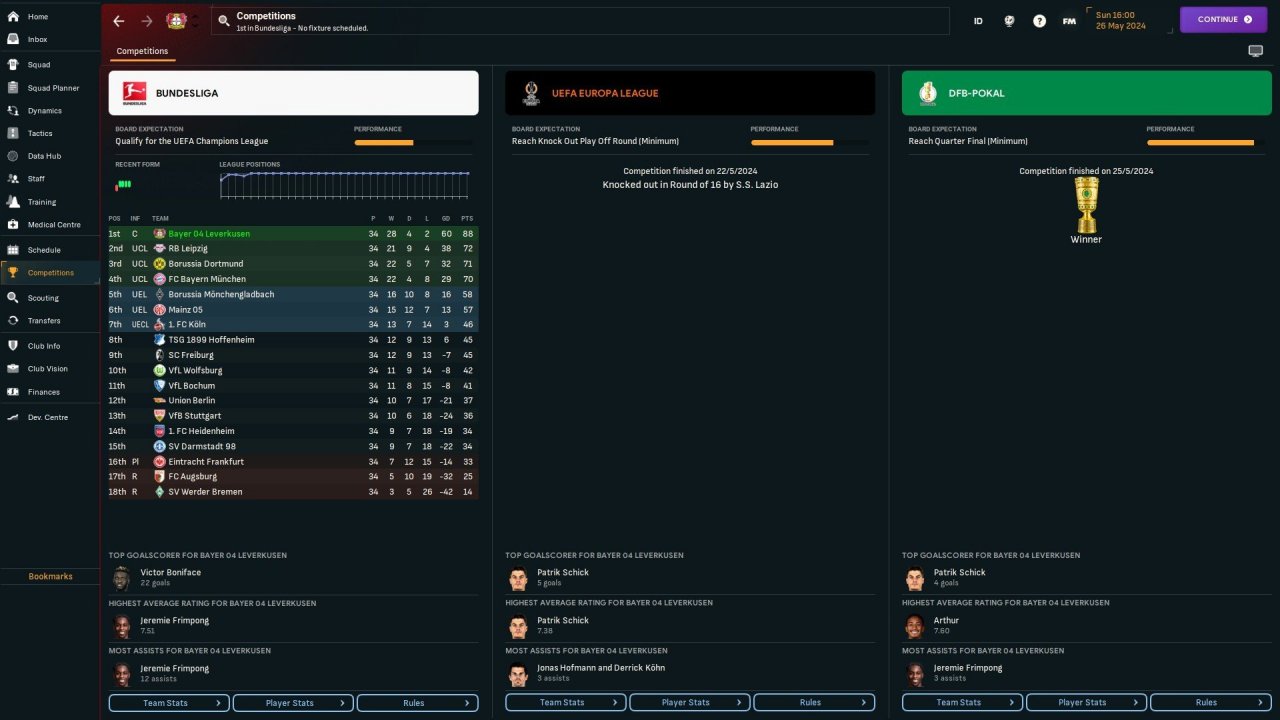
Task: Click the Bundesliga league positions graph
Action: tap(345, 184)
